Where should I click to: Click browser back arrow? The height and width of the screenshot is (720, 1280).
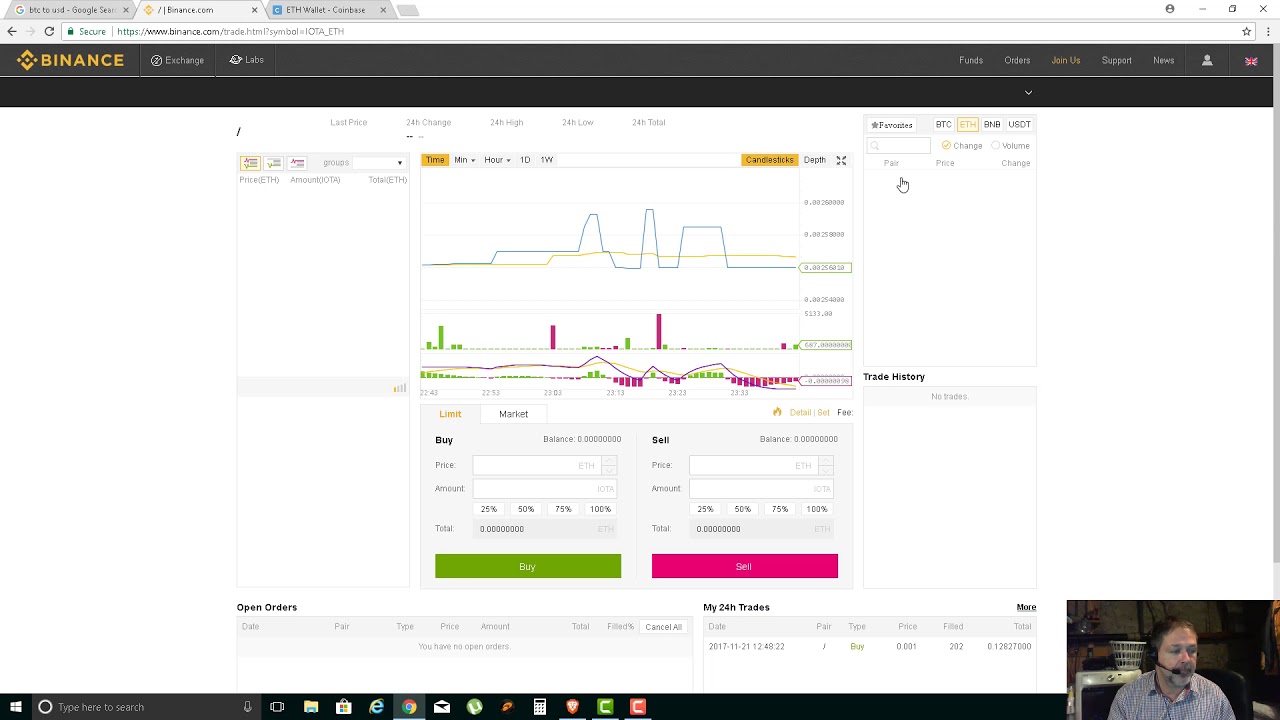(x=12, y=31)
